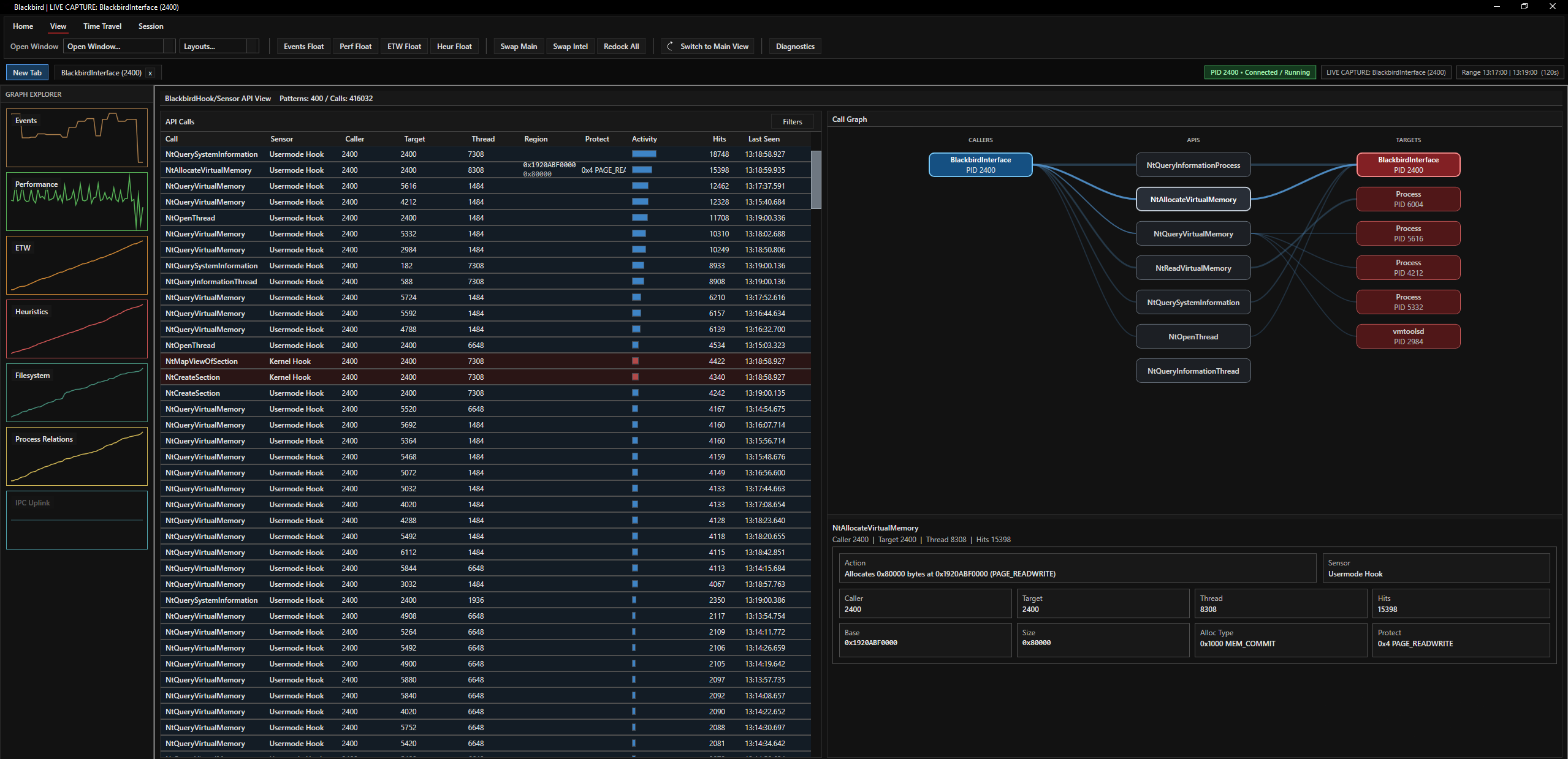
Task: Open the Diagnostics panel
Action: coord(795,46)
